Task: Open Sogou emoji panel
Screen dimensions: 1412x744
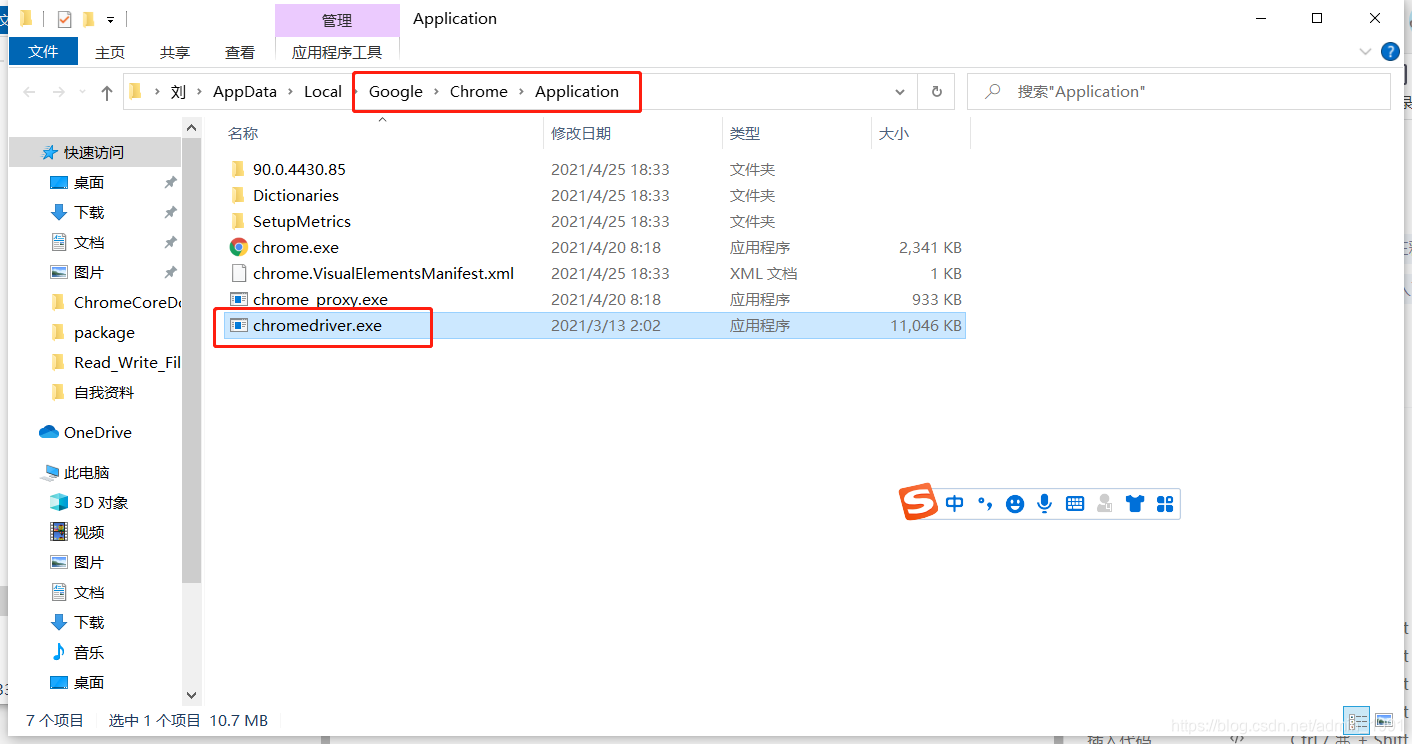Action: 1015,504
